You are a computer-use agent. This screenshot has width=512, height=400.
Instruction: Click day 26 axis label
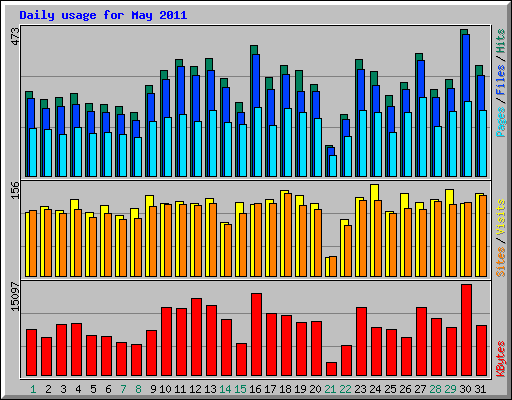point(405,389)
